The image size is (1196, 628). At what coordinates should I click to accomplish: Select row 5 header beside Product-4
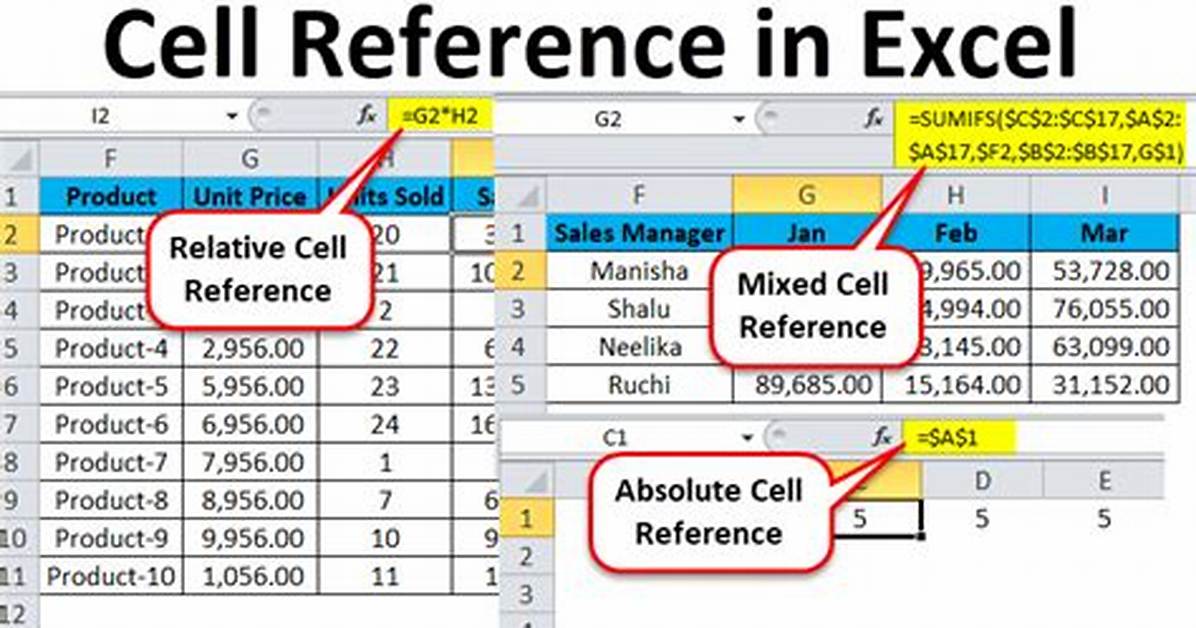click(x=19, y=349)
